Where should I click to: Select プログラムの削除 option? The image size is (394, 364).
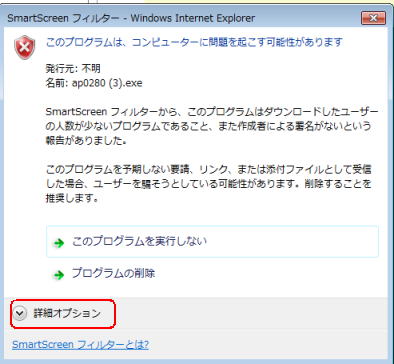[x=113, y=274]
